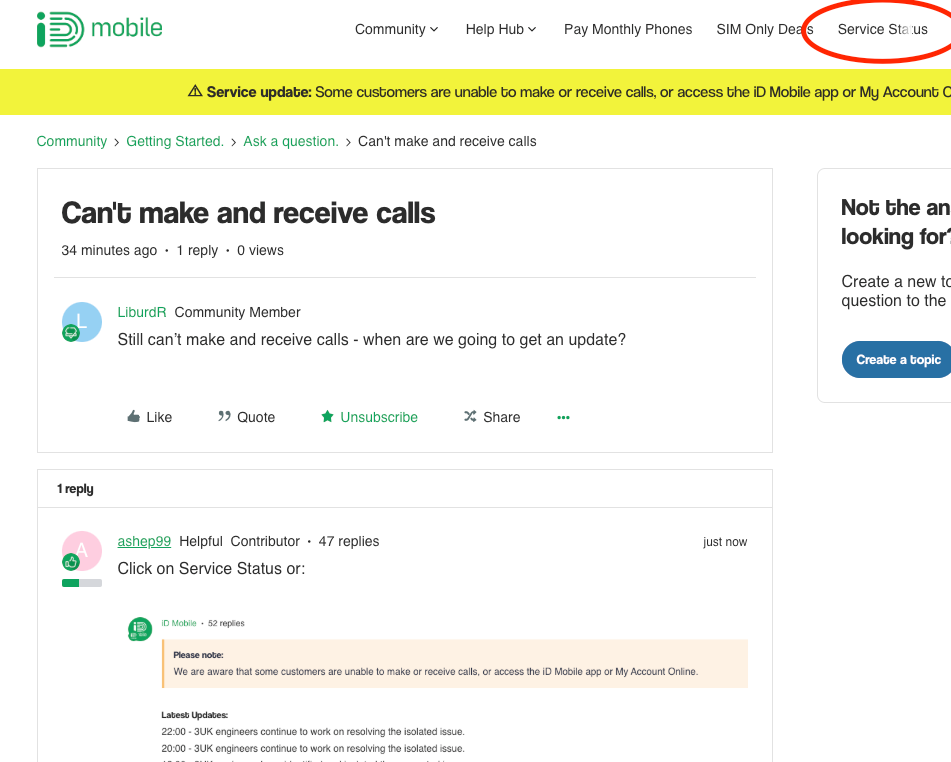Click LiburdR's avatar
This screenshot has width=951, height=762.
pyautogui.click(x=82, y=322)
